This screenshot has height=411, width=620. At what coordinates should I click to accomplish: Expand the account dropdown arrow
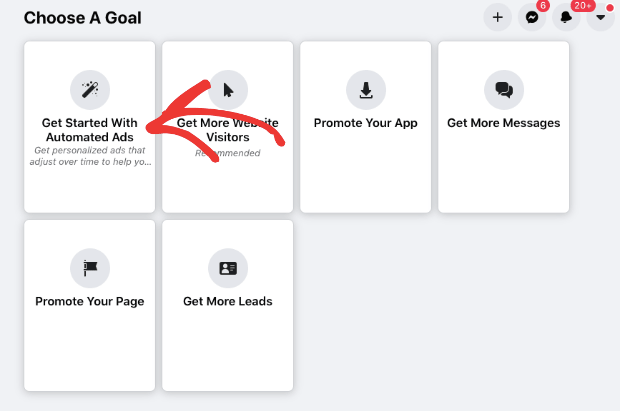click(600, 17)
